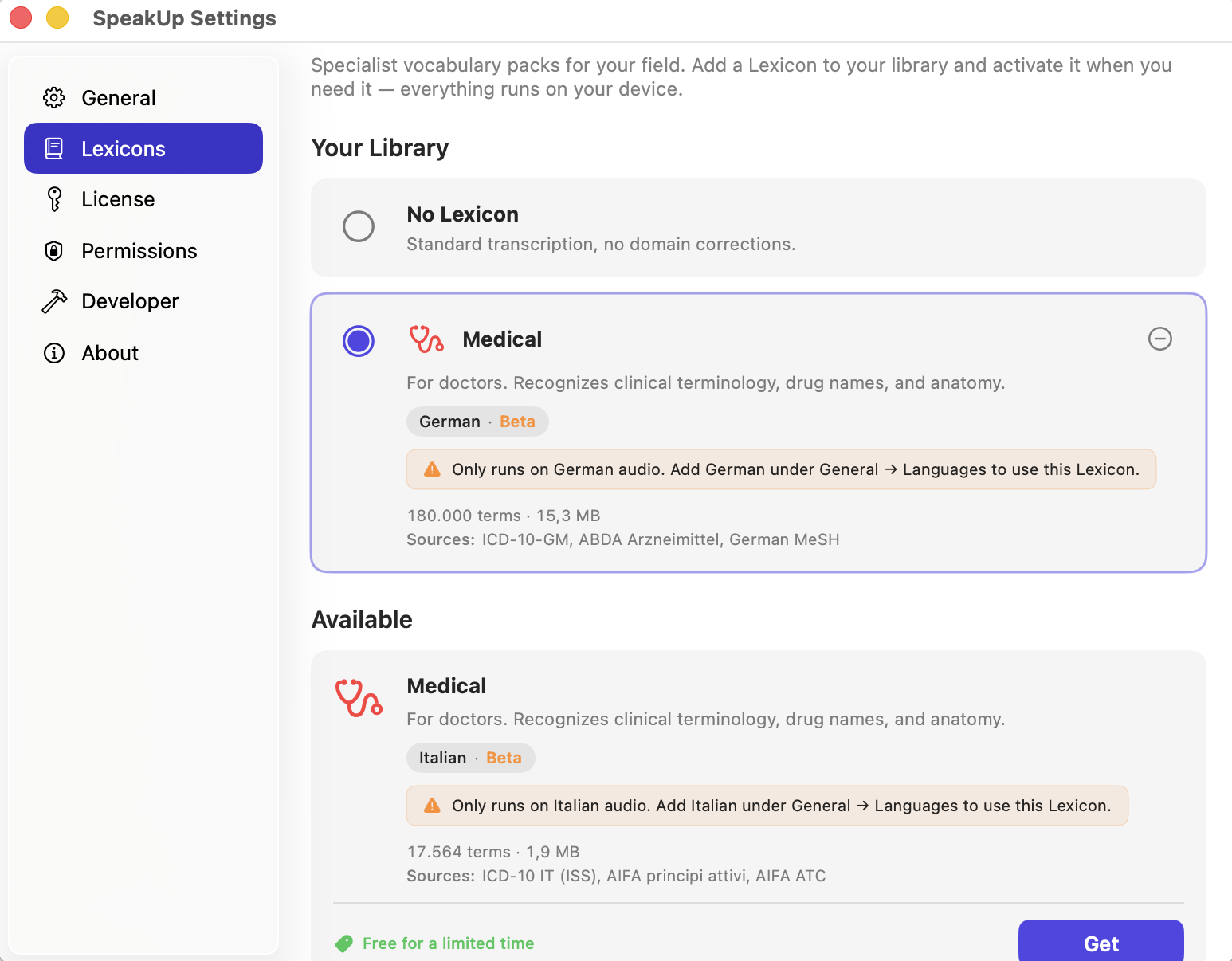Click sources line listing AIFA principi attivi

[616, 876]
